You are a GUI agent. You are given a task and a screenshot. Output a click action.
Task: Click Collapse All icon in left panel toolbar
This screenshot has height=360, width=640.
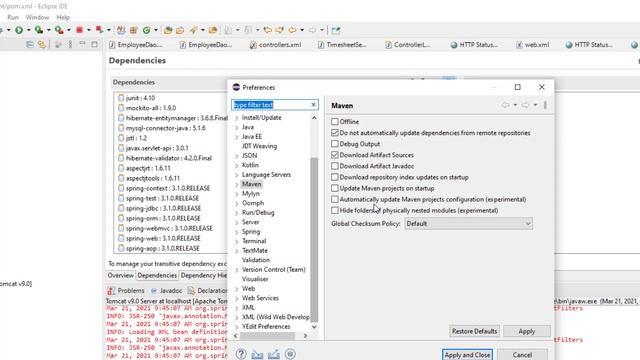pos(30,44)
